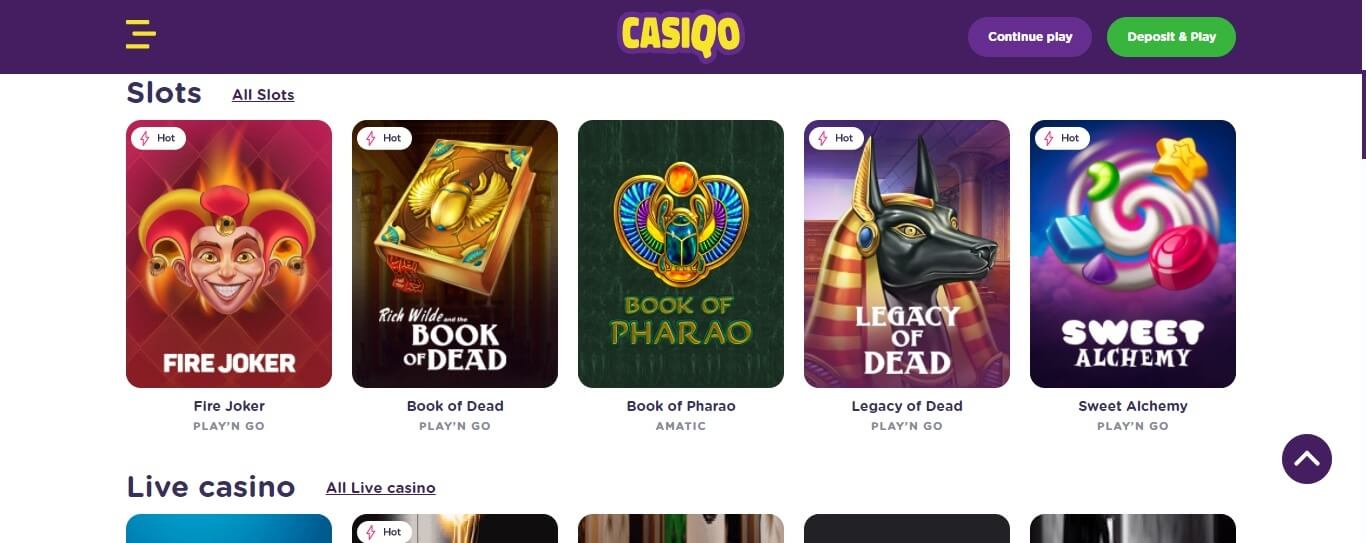Viewport: 1366px width, 543px height.
Task: Click the CASIQO logo
Action: 681,36
